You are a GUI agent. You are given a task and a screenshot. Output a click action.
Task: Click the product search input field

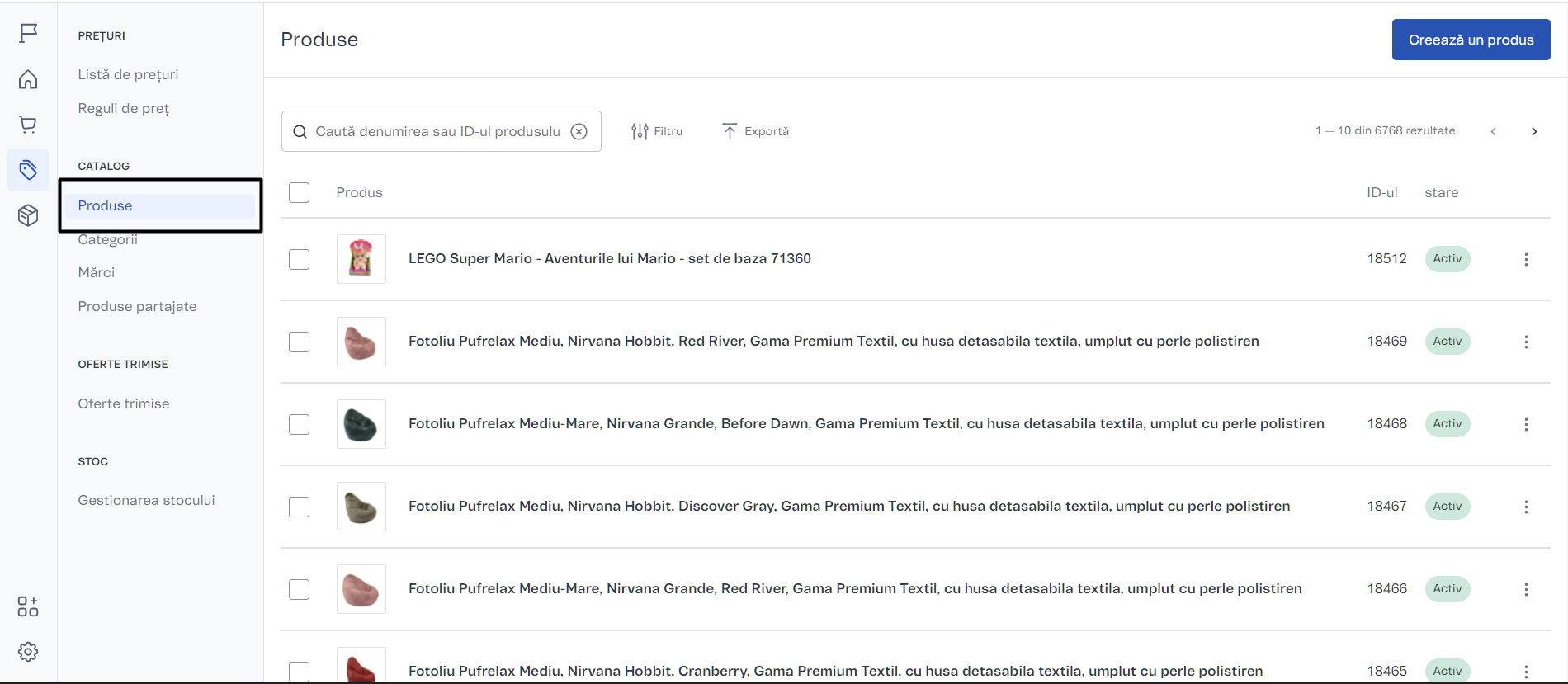(x=437, y=131)
